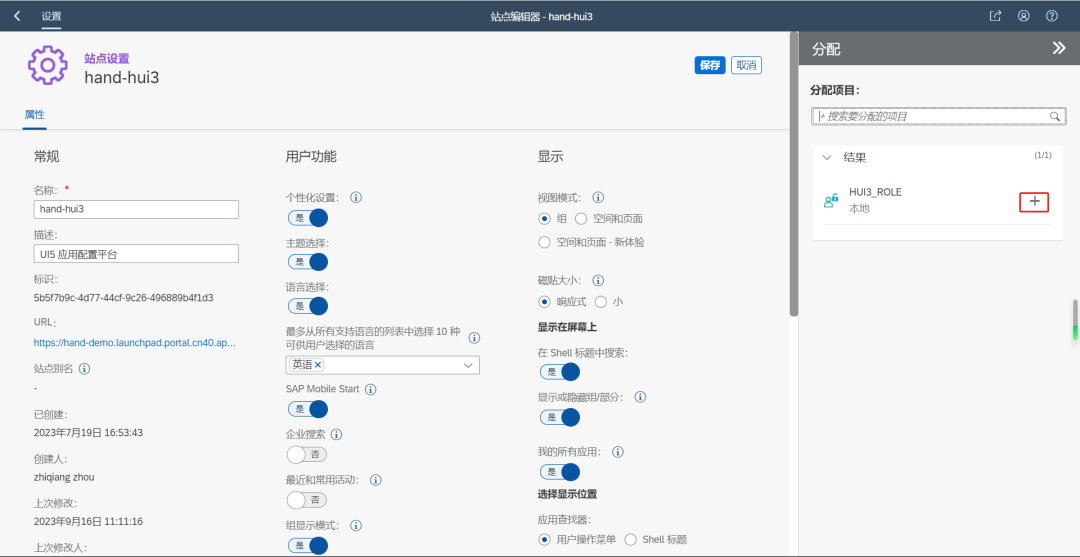Click the 描述 input field
The width and height of the screenshot is (1080, 557).
point(136,253)
